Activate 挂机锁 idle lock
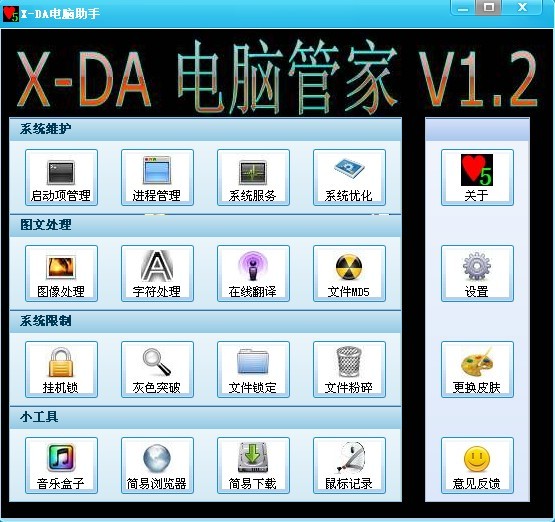The height and width of the screenshot is (522, 555). [61, 369]
